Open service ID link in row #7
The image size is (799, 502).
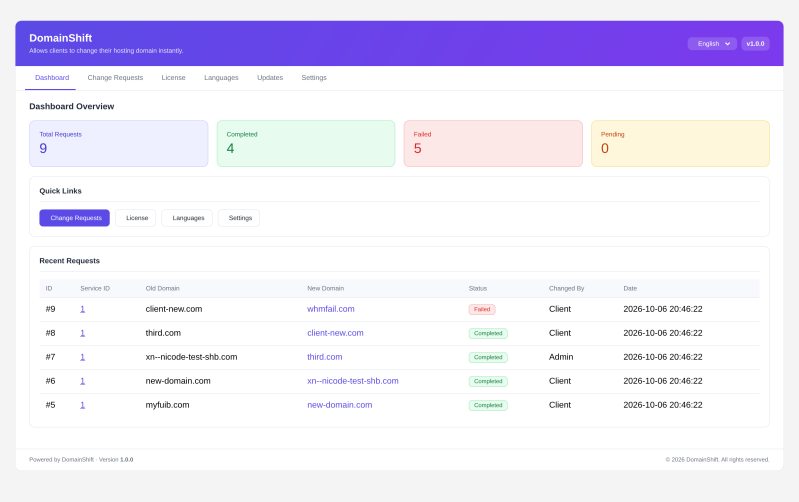83,357
